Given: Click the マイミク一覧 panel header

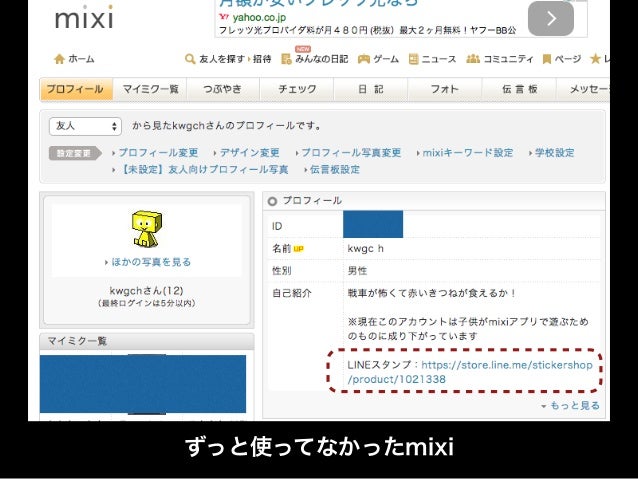Looking at the screenshot, I should point(146,341).
